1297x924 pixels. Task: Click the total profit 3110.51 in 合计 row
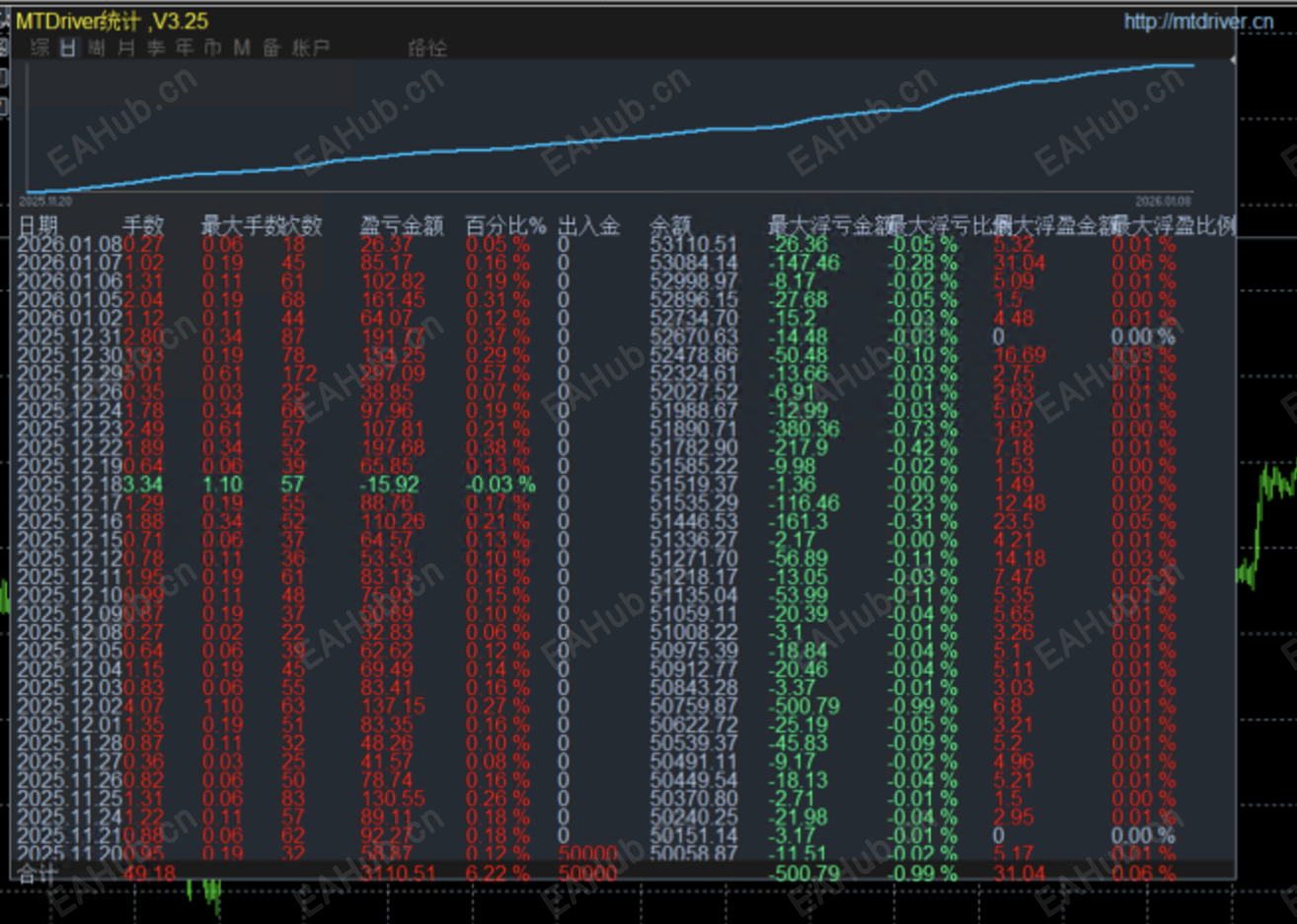[x=398, y=873]
